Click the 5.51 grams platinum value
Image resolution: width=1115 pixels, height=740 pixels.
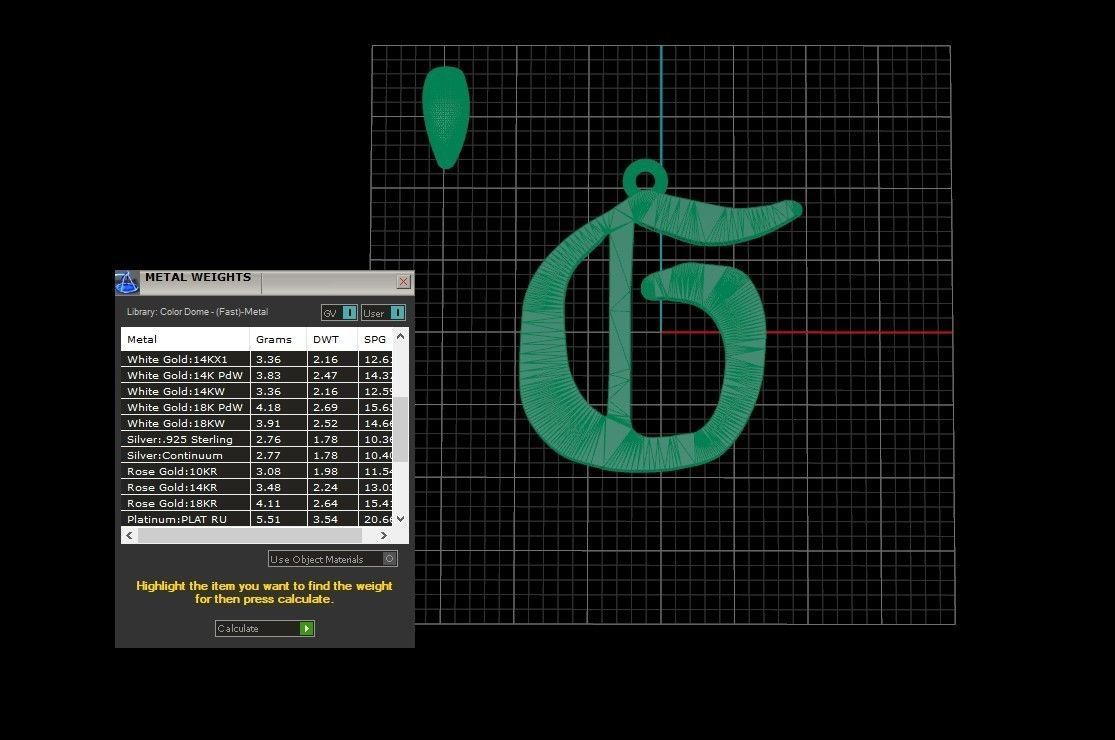[x=268, y=520]
